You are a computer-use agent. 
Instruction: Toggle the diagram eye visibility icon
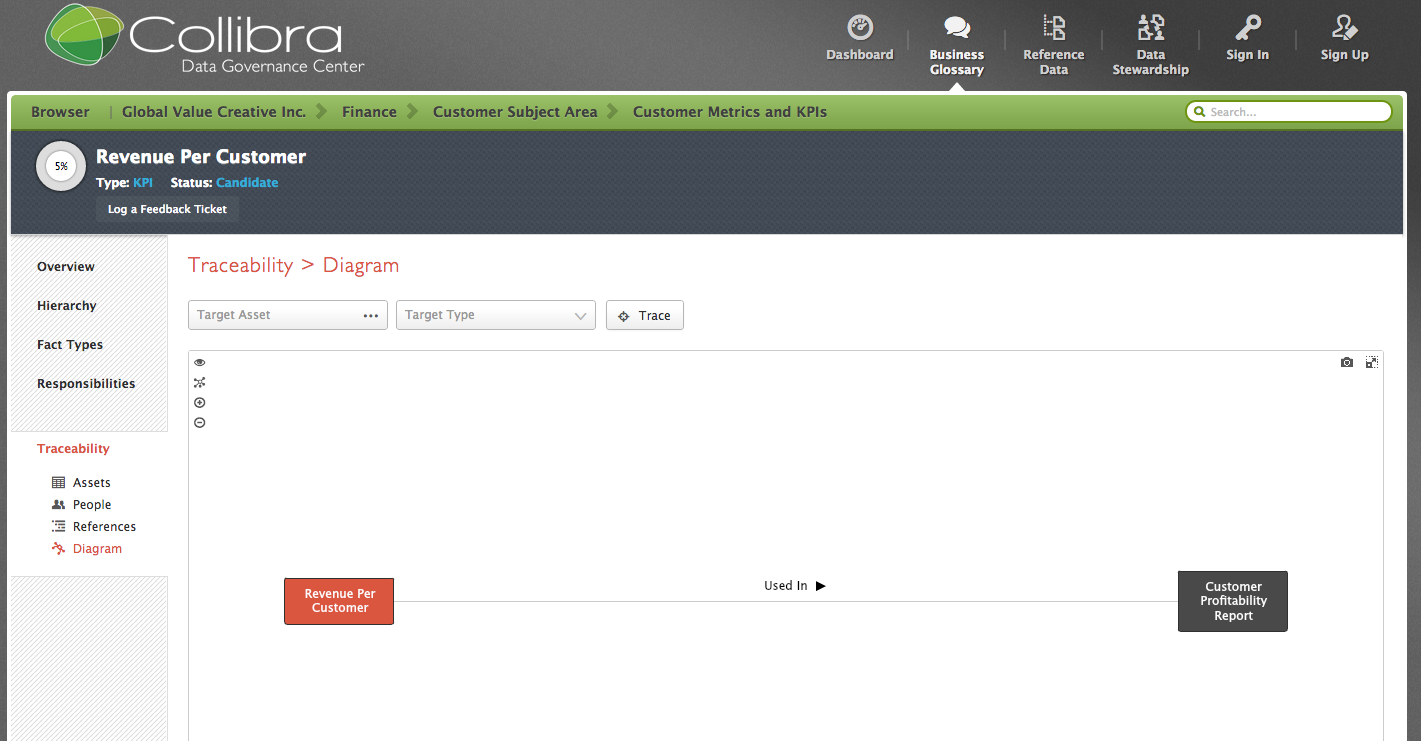[199, 363]
